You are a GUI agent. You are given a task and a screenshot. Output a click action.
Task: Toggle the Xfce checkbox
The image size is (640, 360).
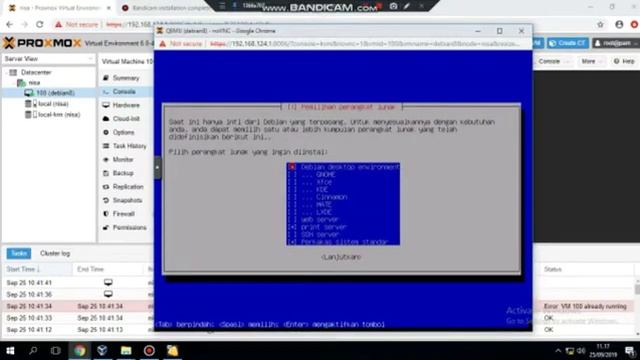tap(292, 182)
